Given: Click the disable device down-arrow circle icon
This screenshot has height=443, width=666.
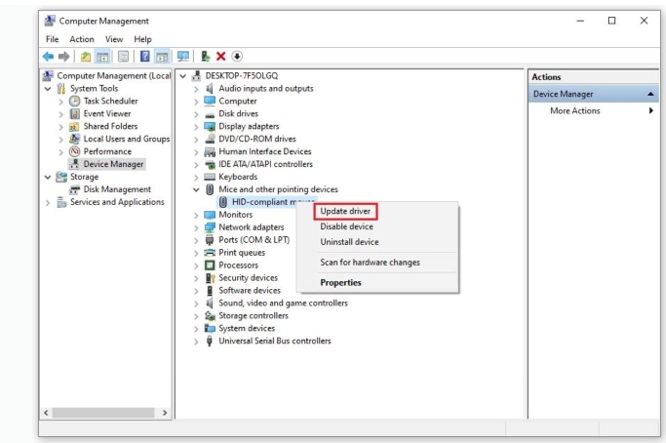Looking at the screenshot, I should (x=237, y=57).
